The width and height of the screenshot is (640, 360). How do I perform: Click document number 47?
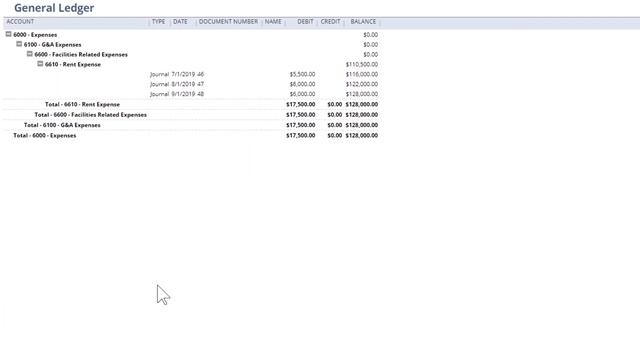coord(200,84)
